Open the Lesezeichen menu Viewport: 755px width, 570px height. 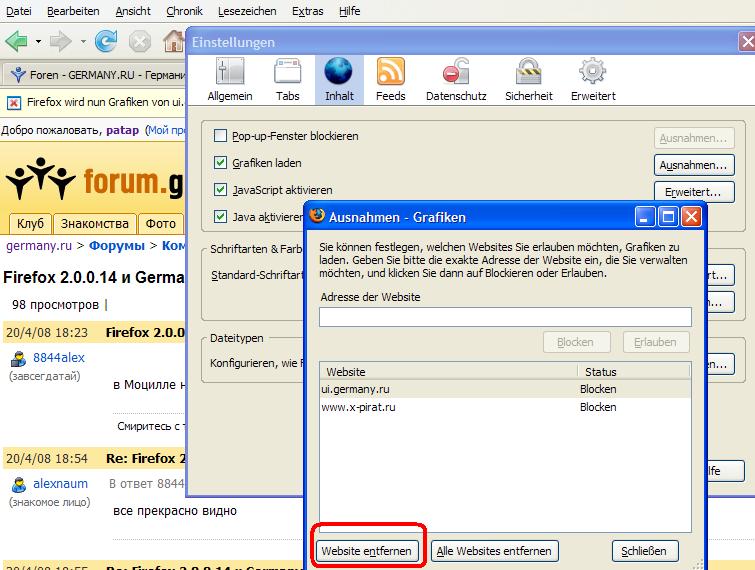[247, 11]
